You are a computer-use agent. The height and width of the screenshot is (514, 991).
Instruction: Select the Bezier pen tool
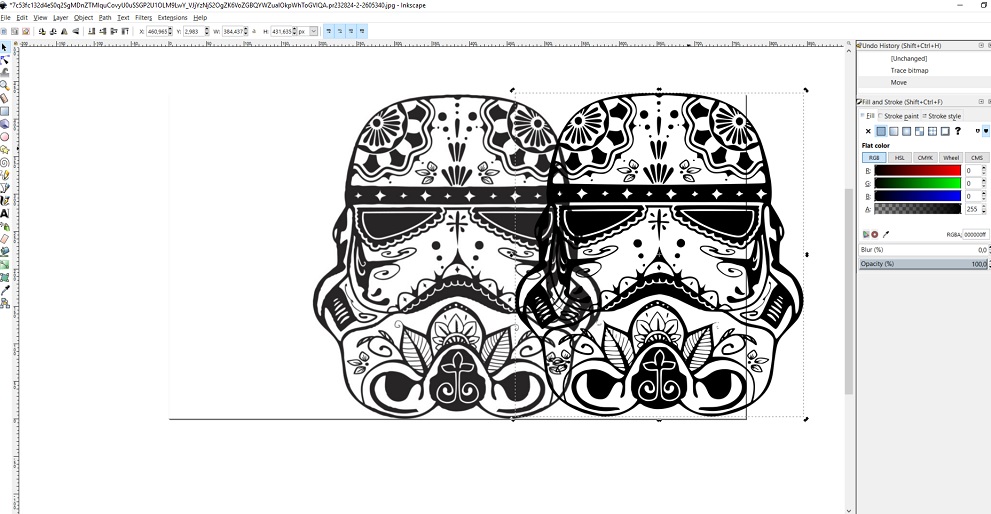[x=5, y=188]
